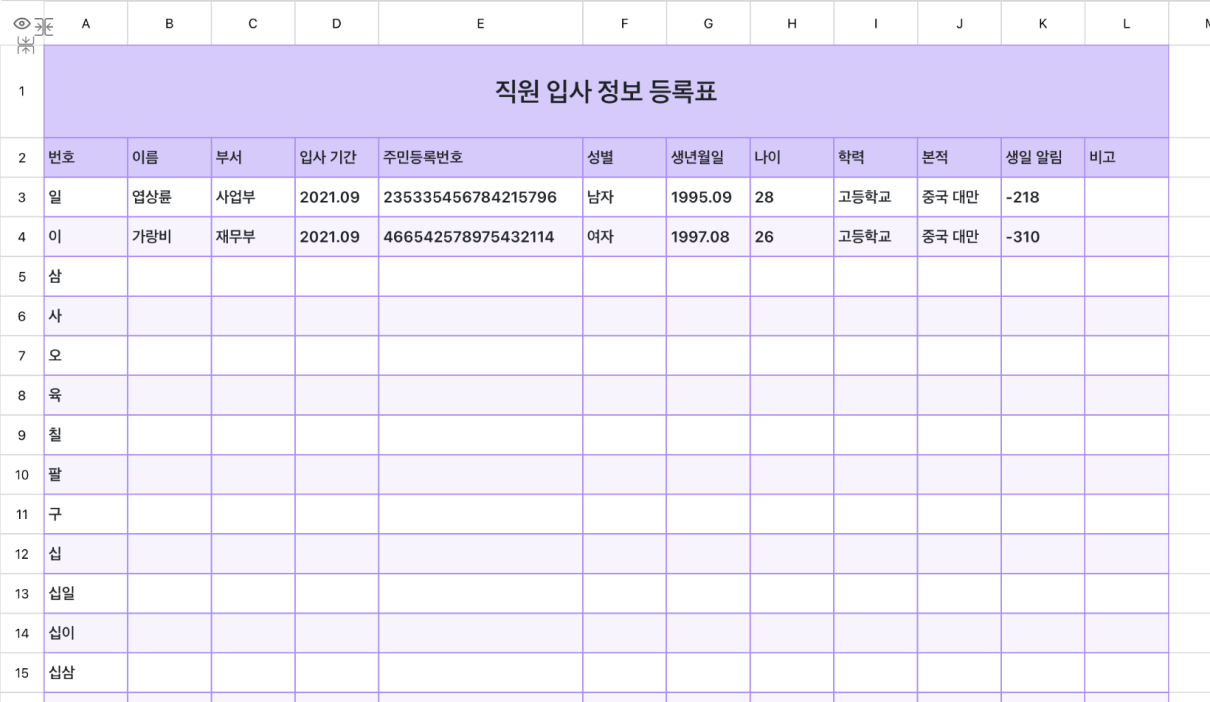The width and height of the screenshot is (1210, 702).
Task: Select ID number 235335456784215796
Action: tap(481, 197)
